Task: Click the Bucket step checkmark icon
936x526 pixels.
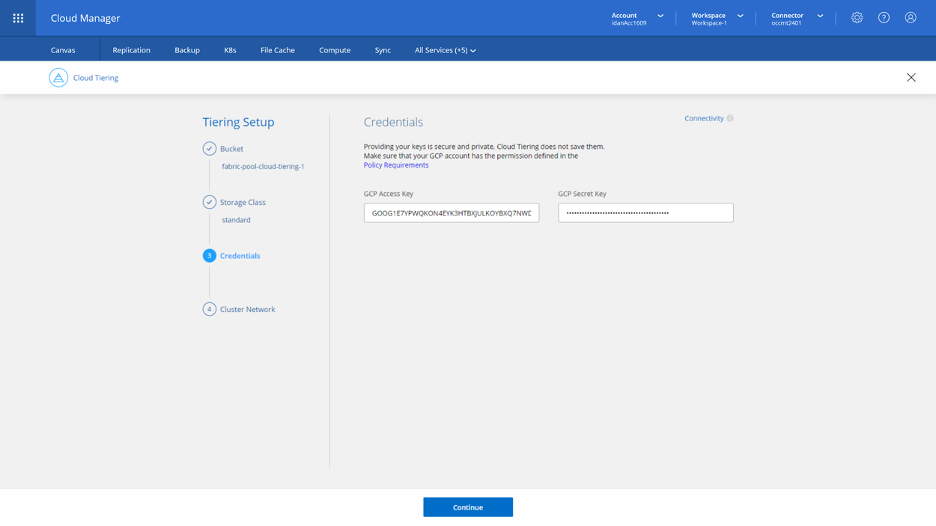Action: click(x=209, y=149)
